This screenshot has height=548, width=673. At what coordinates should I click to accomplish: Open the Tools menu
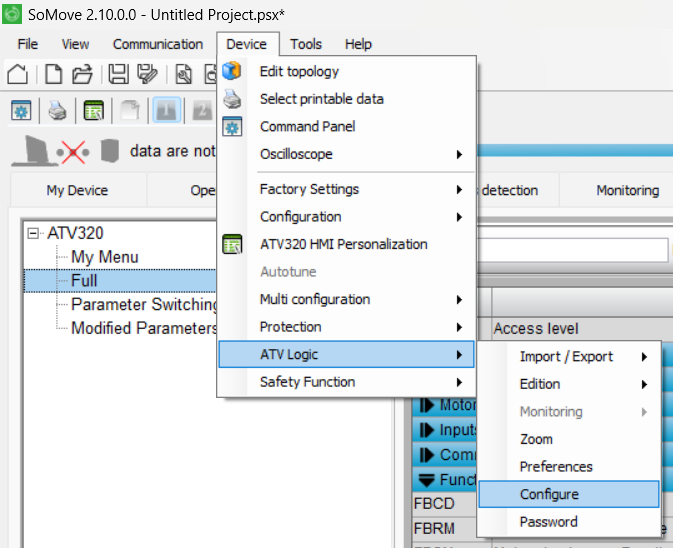point(306,44)
